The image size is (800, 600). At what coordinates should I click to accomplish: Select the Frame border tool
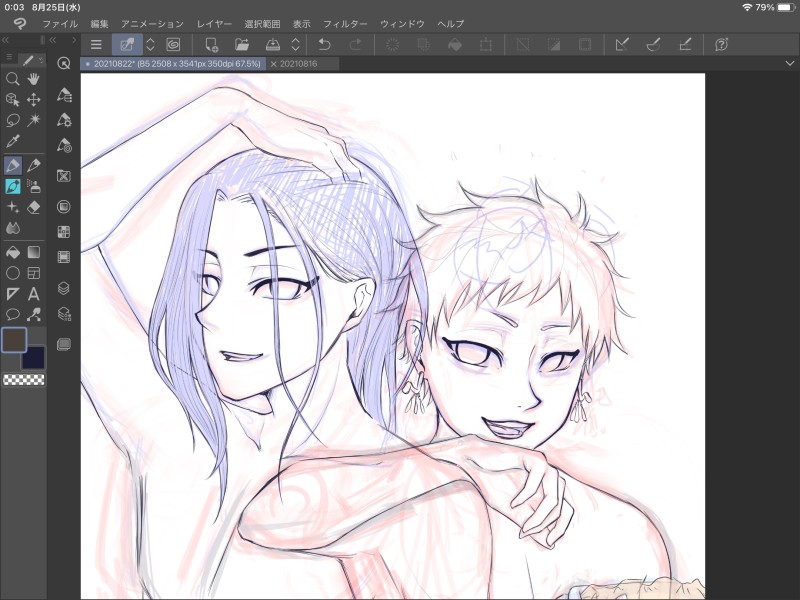point(34,273)
